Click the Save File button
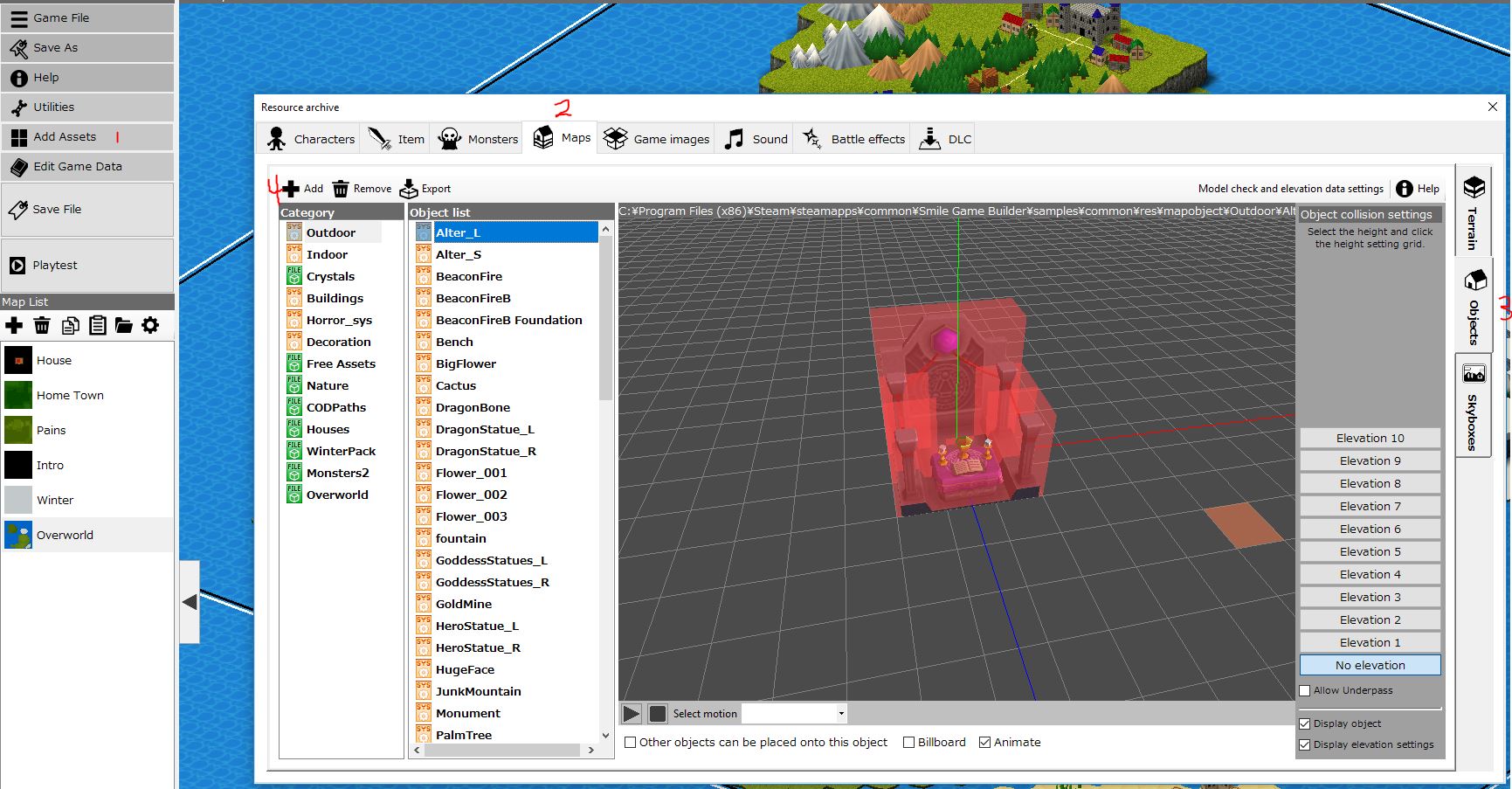The width and height of the screenshot is (1512, 789). pyautogui.click(x=87, y=210)
